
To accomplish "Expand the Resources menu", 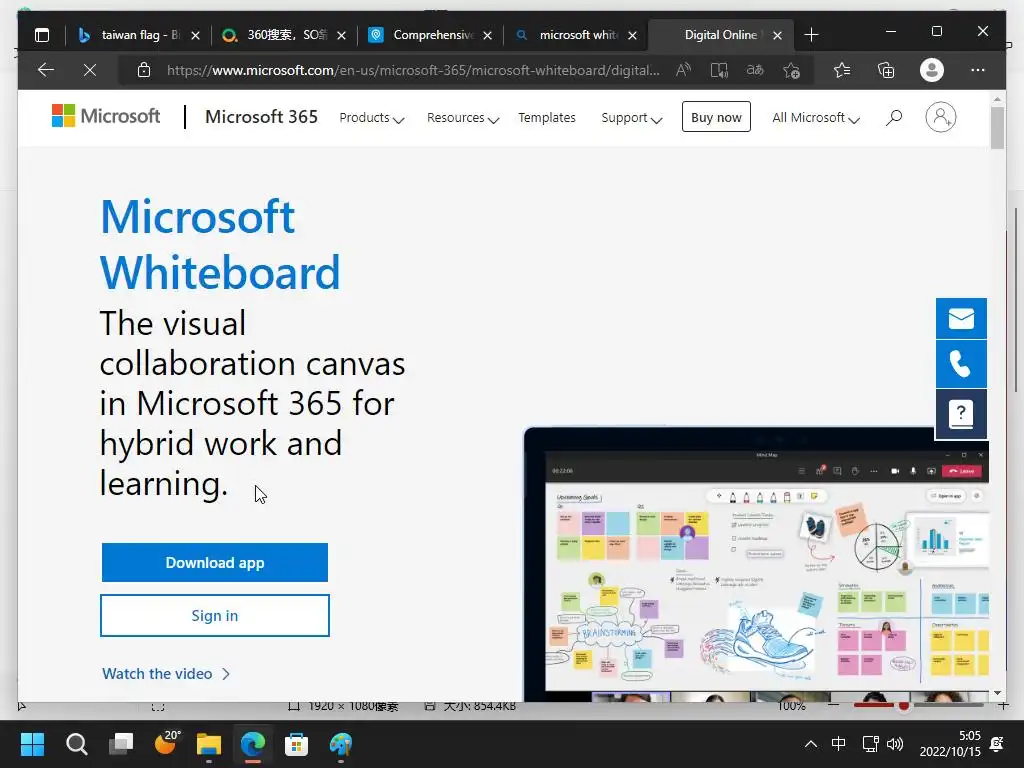I will point(463,118).
